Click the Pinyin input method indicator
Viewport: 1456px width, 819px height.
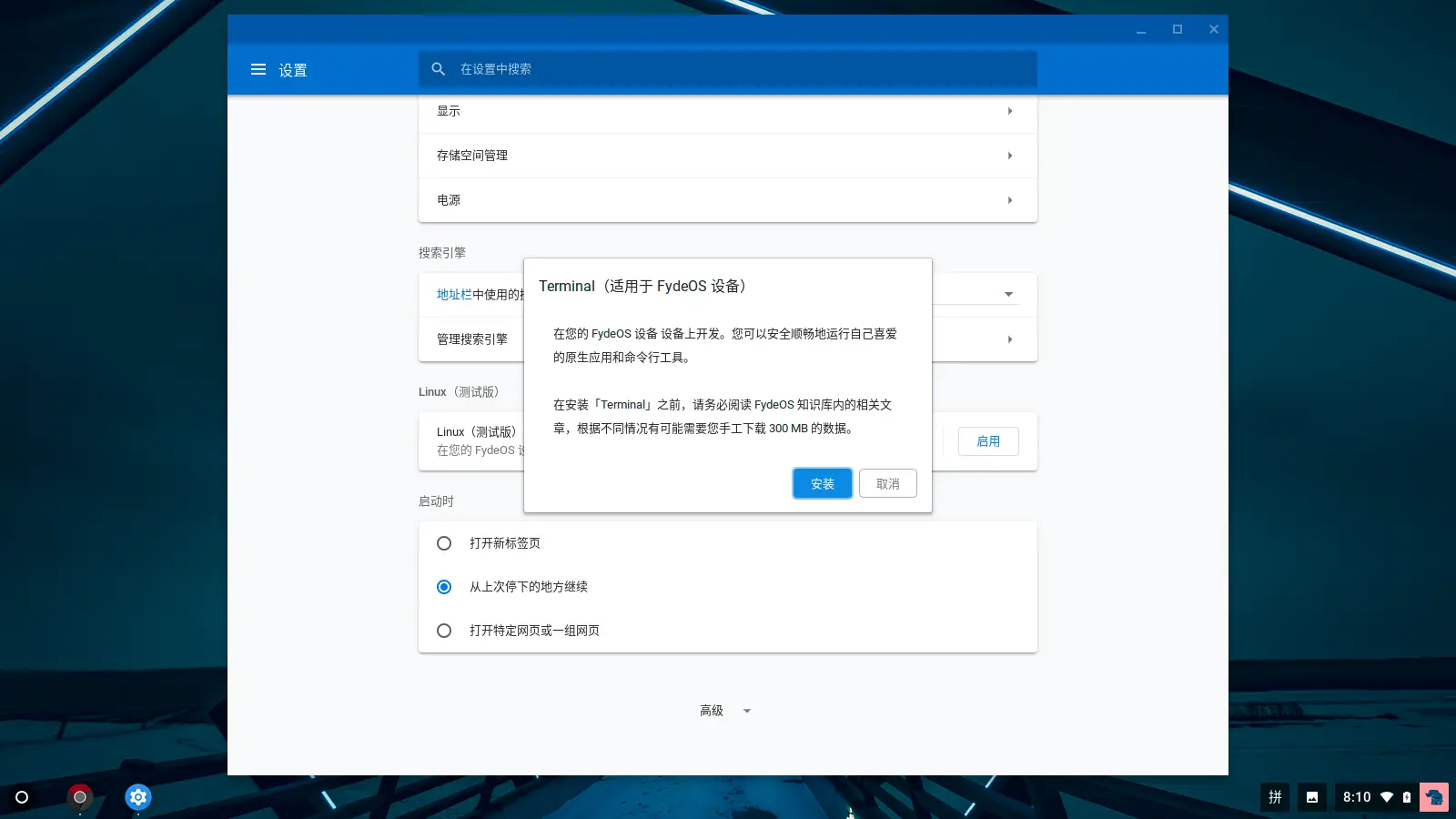tap(1274, 796)
